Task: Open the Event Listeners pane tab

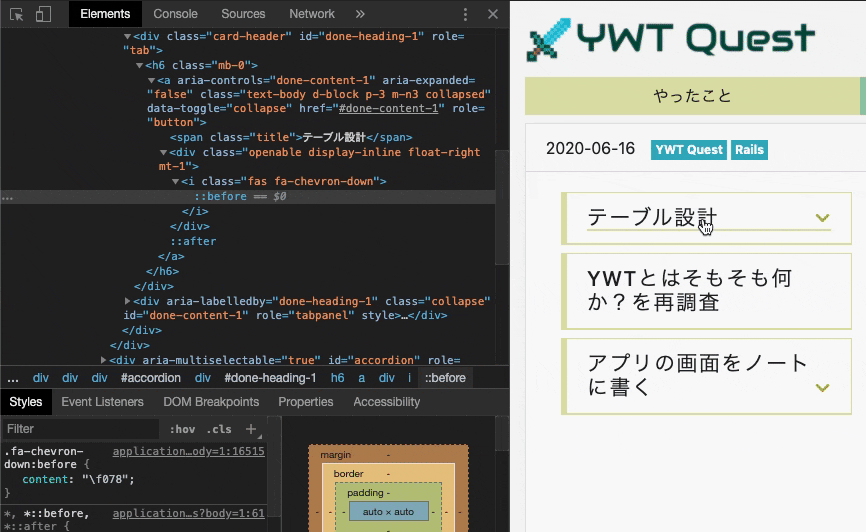Action: tap(102, 402)
